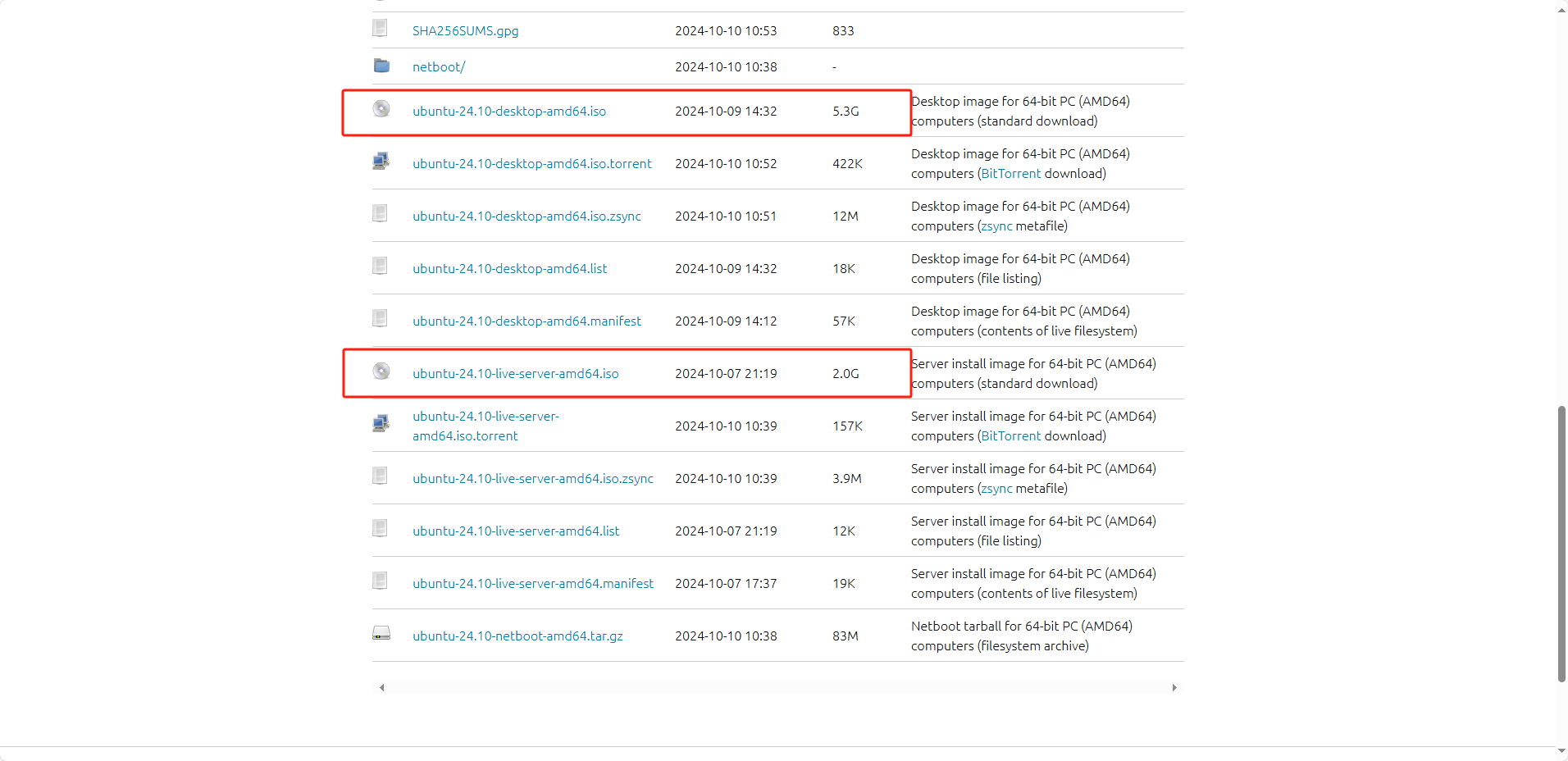Open the BitTorrent link in desktop image description
The height and width of the screenshot is (761, 1568).
1010,174
